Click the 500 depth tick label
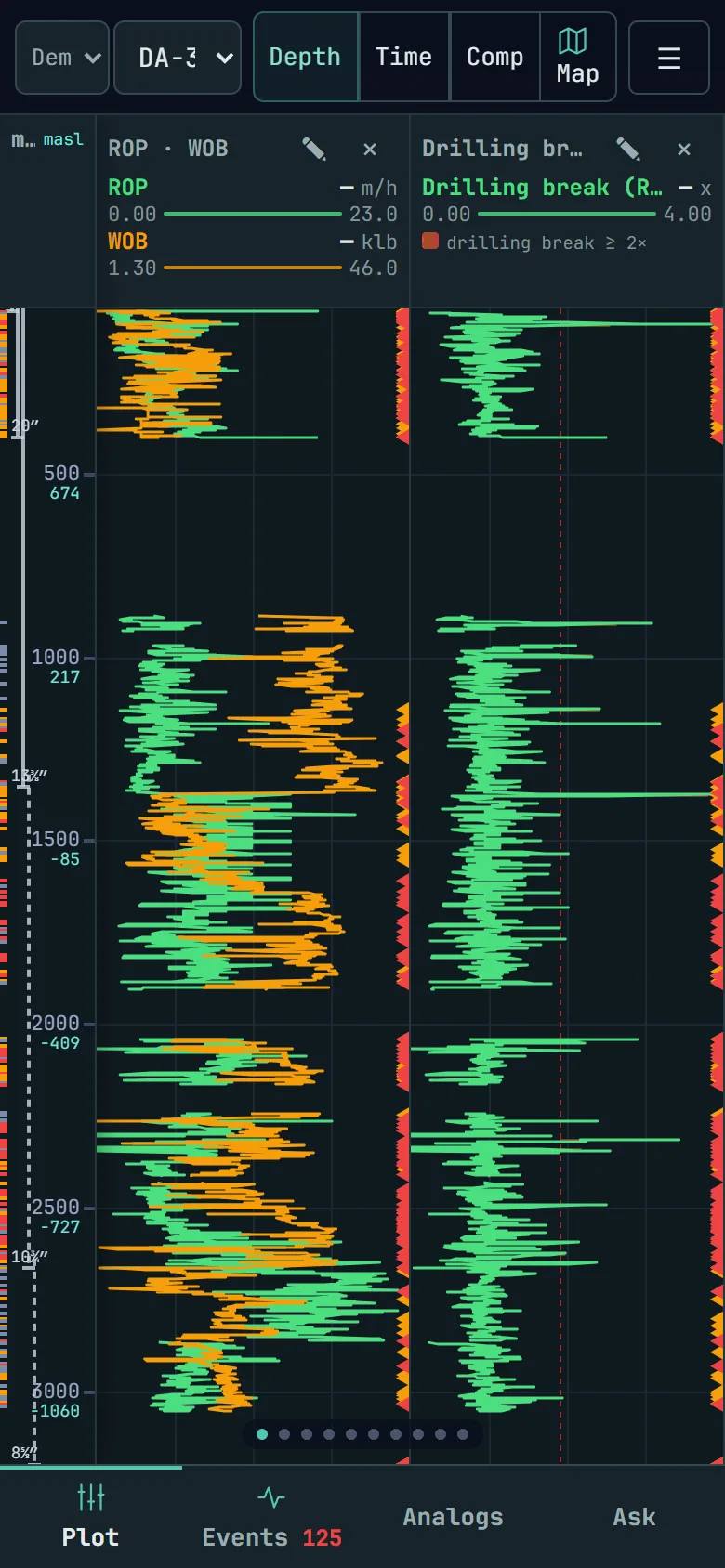Screen dimensions: 725x1568 click(61, 474)
